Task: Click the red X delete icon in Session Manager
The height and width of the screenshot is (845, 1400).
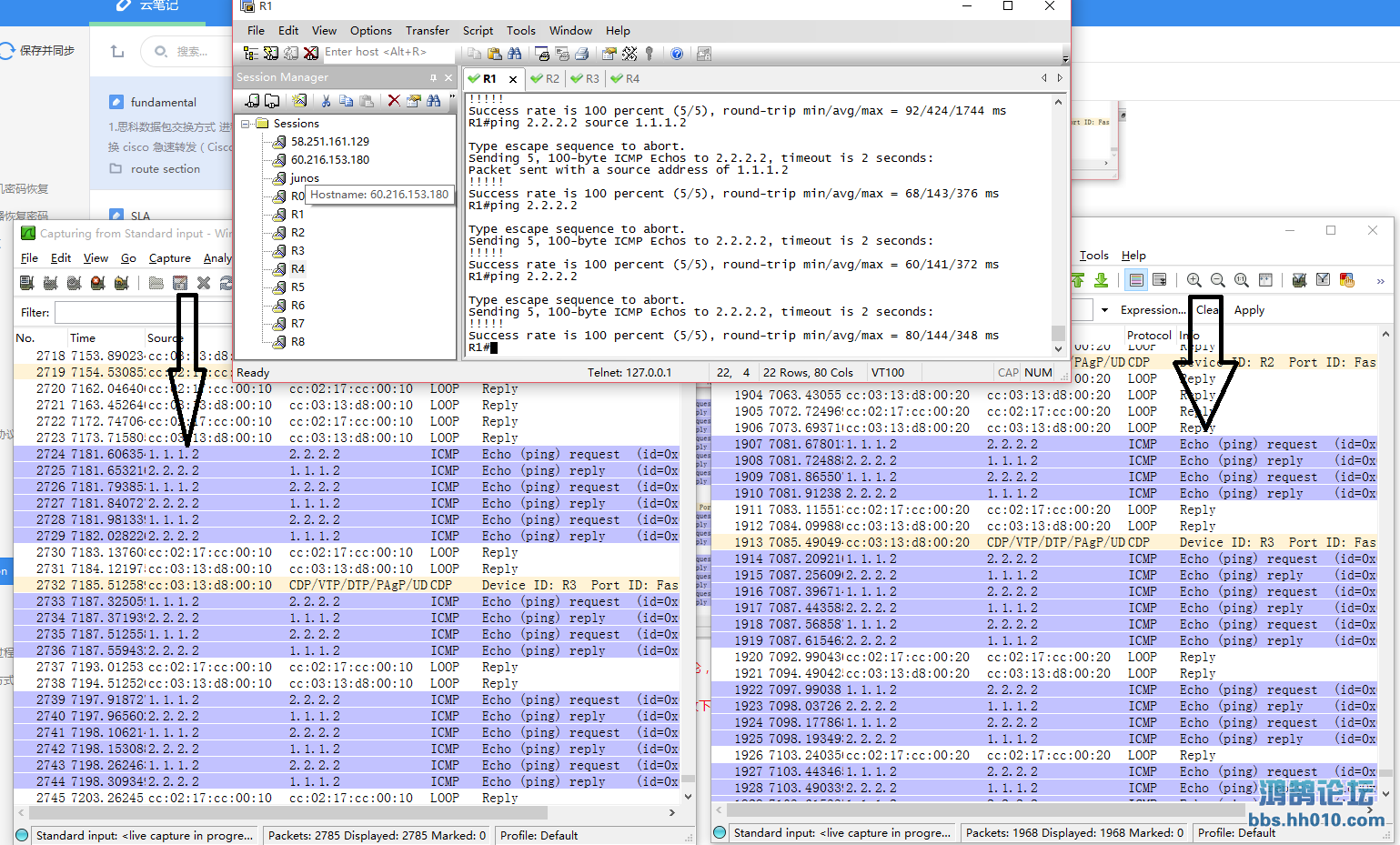Action: [x=394, y=101]
